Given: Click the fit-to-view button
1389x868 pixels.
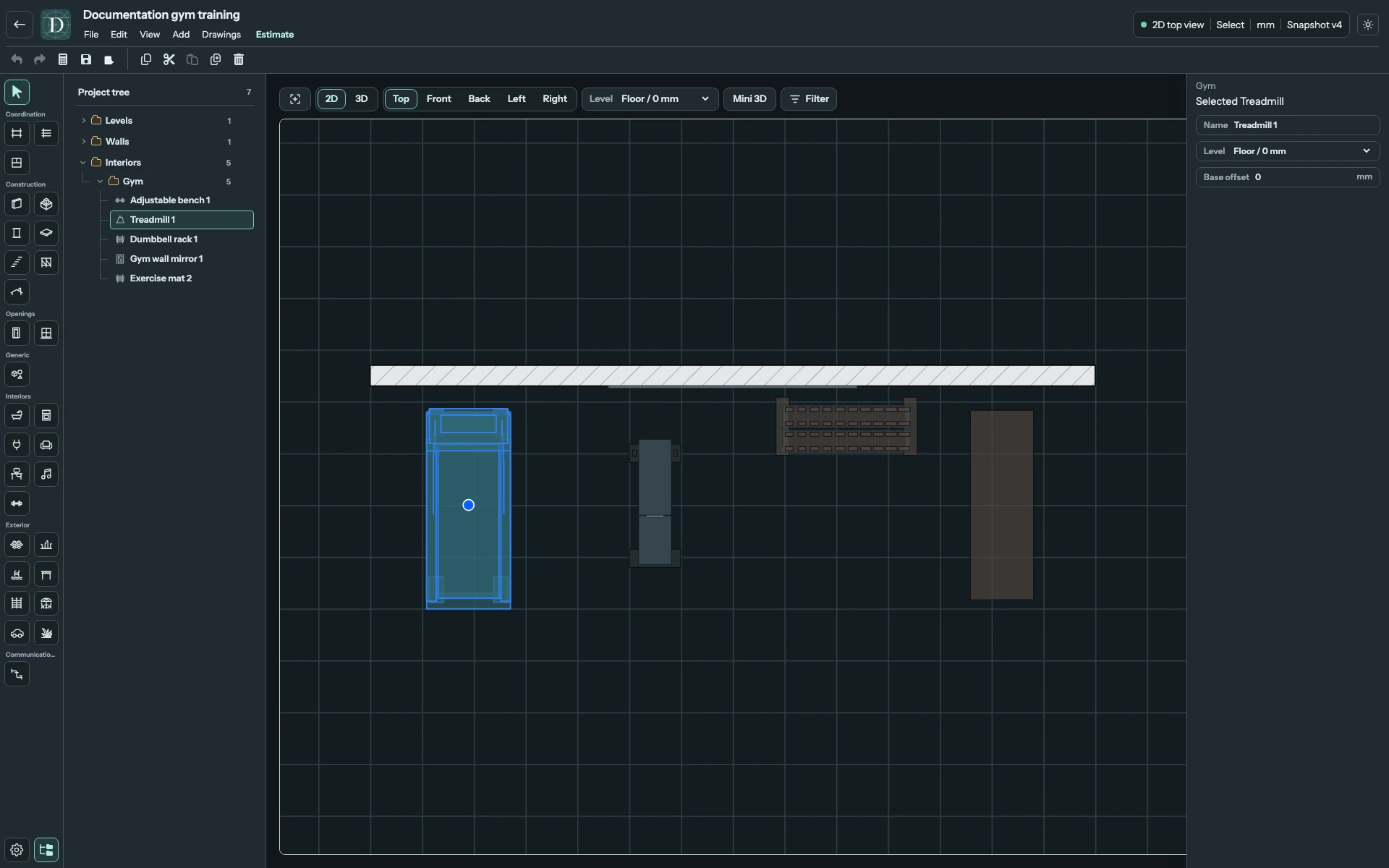Looking at the screenshot, I should pos(295,99).
